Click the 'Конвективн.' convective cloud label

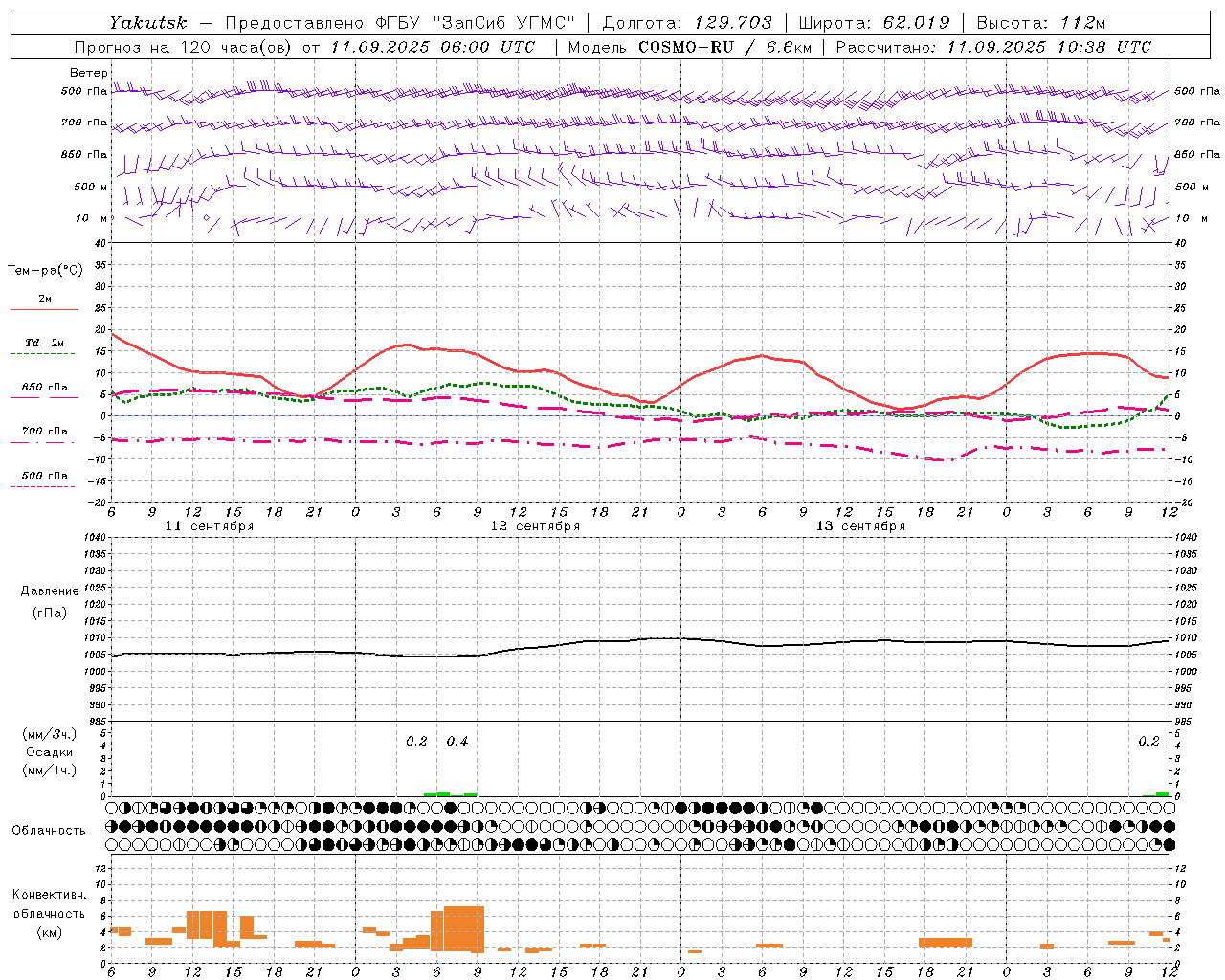point(50,895)
